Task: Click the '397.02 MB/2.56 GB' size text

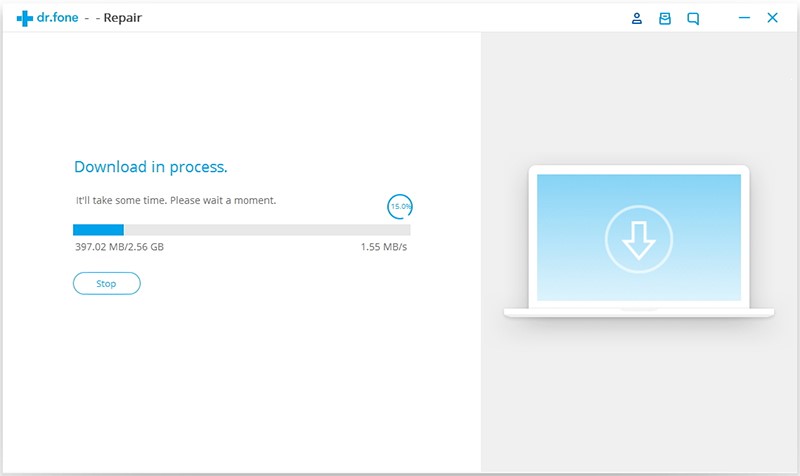Action: tap(119, 247)
